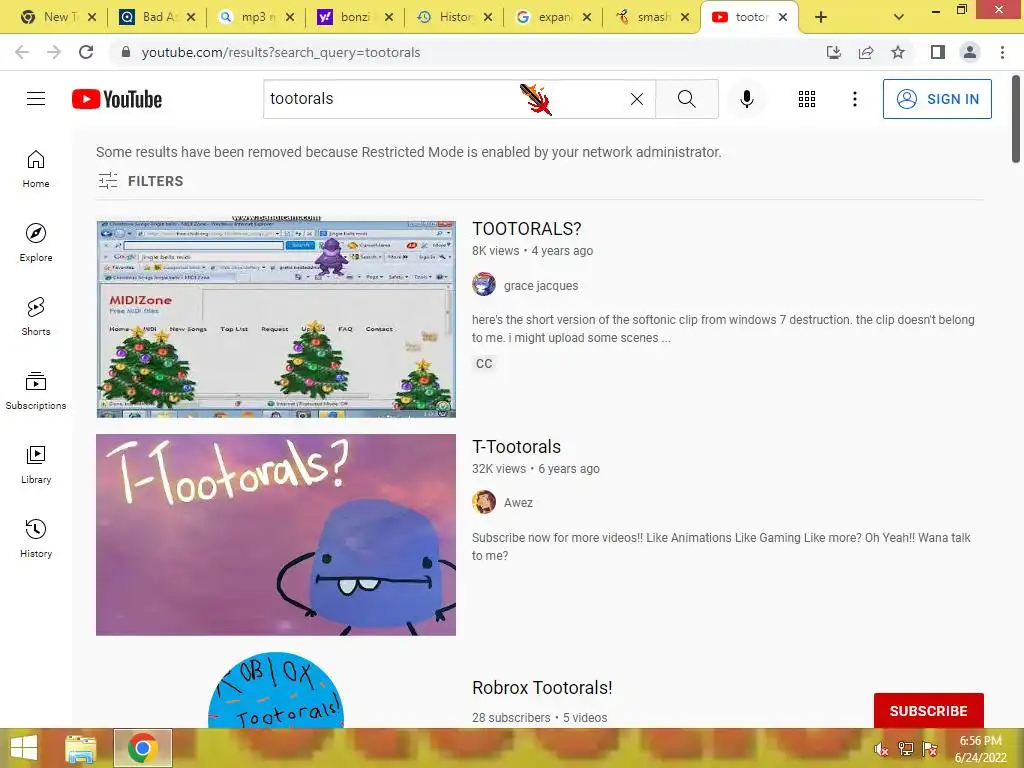Open Robrox Tootorals! channel title
This screenshot has height=768, width=1024.
click(x=542, y=688)
